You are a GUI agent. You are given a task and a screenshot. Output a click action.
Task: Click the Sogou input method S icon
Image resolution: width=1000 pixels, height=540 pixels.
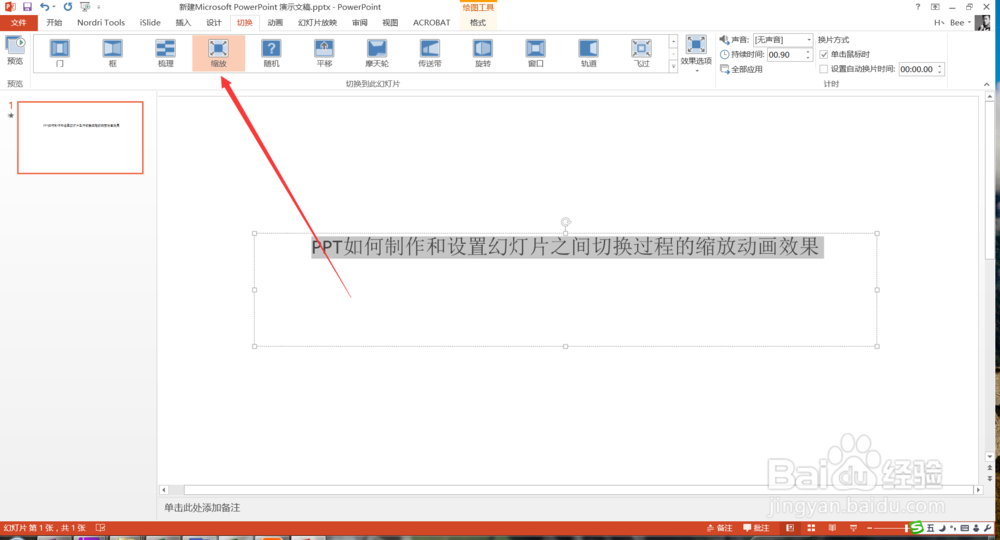[917, 527]
